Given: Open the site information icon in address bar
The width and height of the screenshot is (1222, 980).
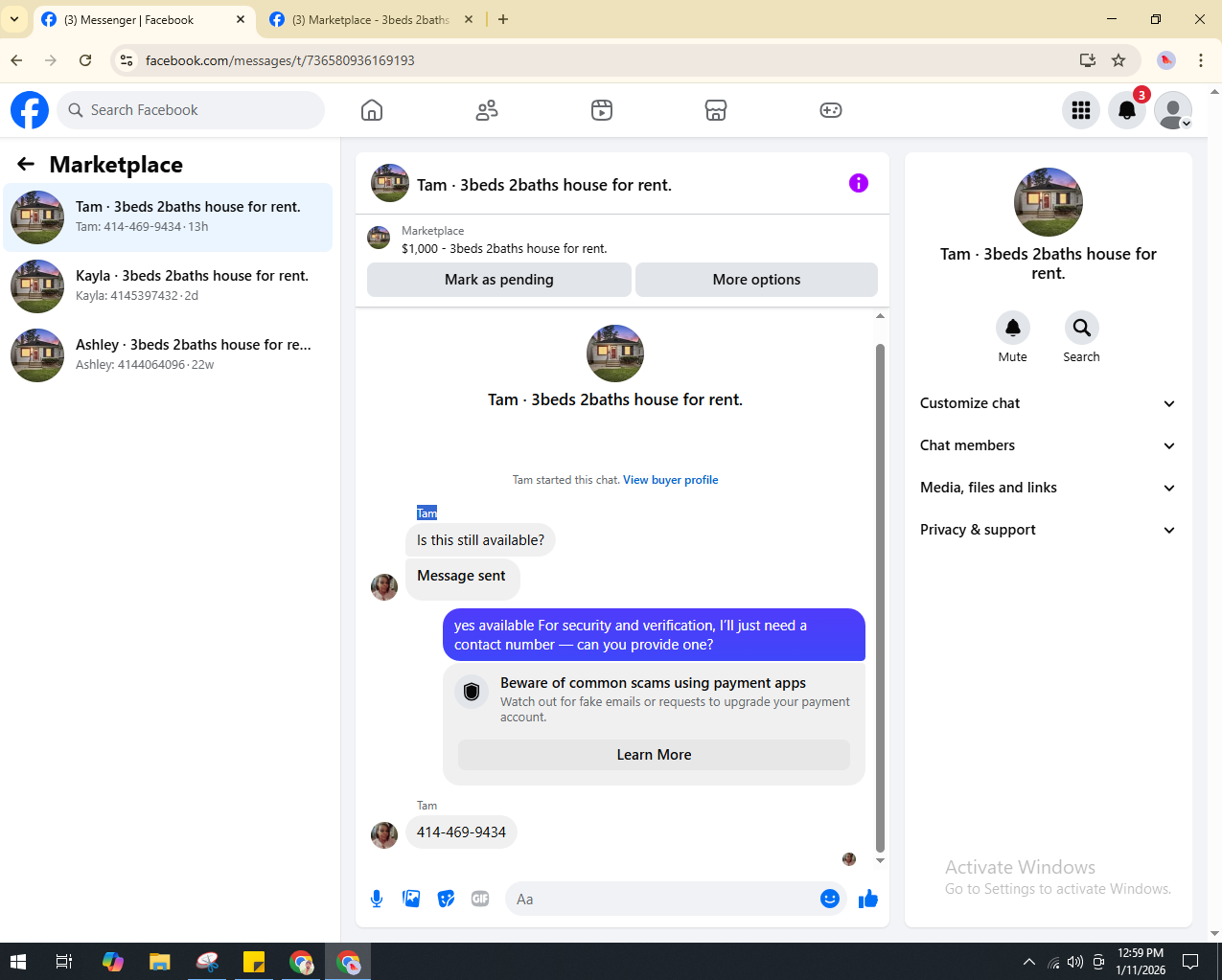Looking at the screenshot, I should [x=127, y=60].
